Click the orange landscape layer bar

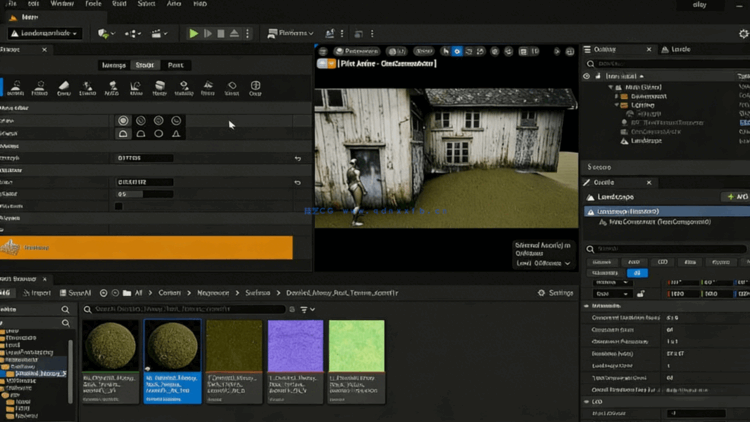tap(146, 248)
